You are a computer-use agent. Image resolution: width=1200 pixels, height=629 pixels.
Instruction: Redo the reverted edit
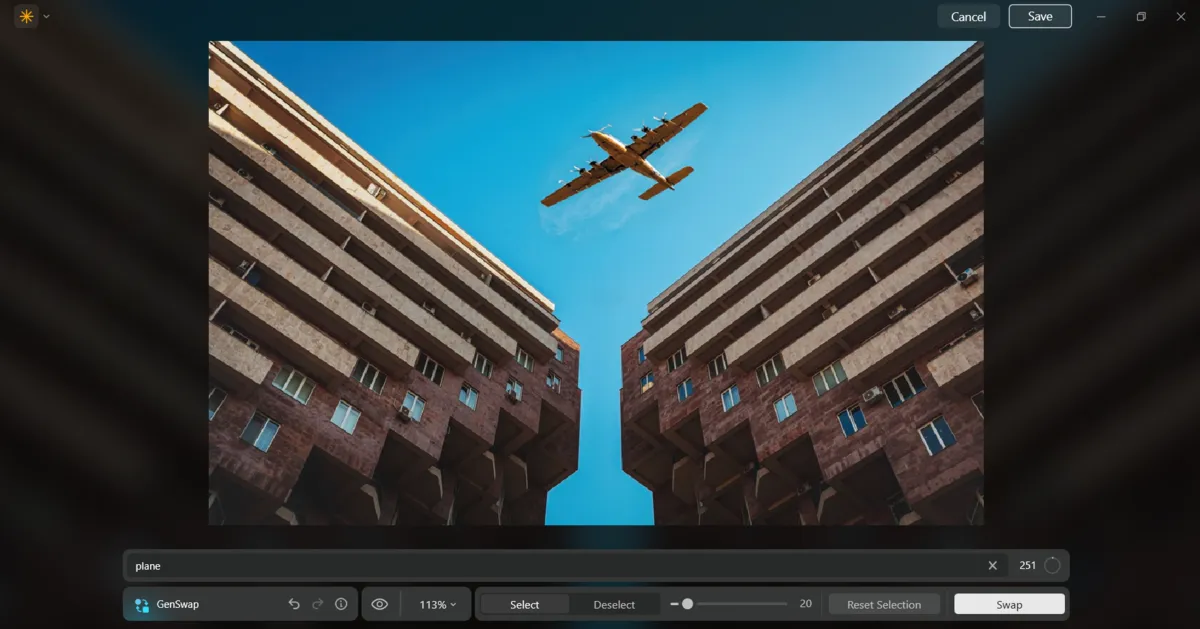[x=317, y=604]
